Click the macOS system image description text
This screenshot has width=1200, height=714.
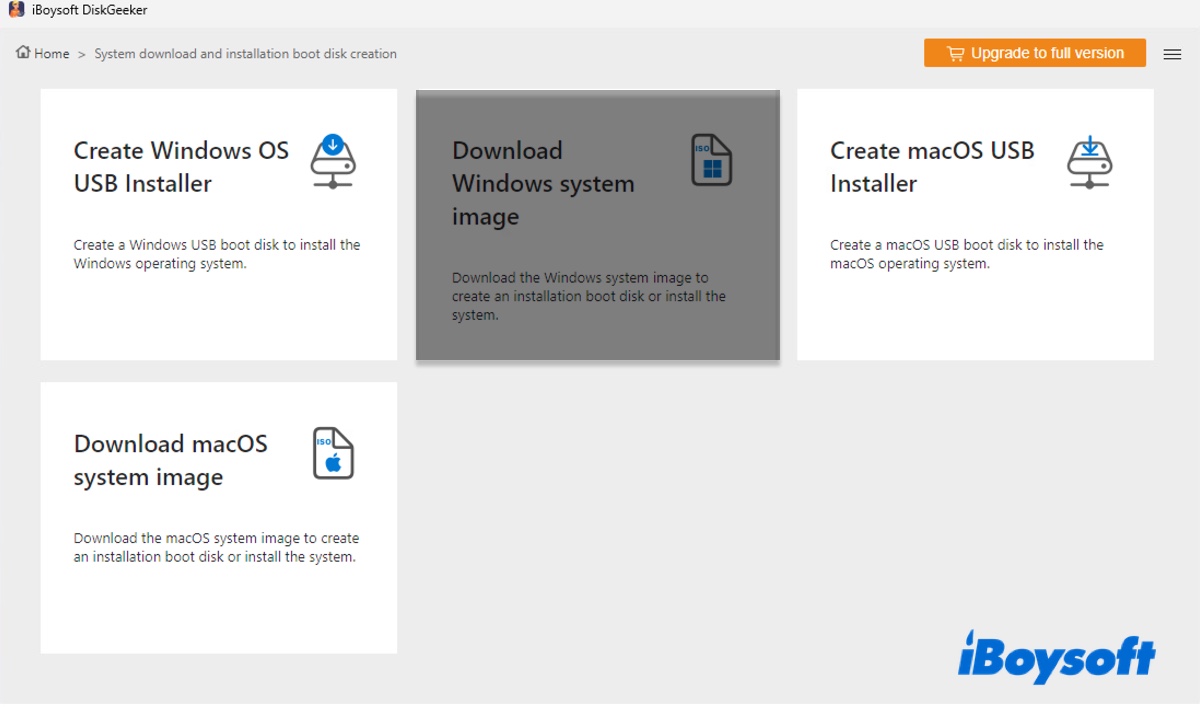216,547
